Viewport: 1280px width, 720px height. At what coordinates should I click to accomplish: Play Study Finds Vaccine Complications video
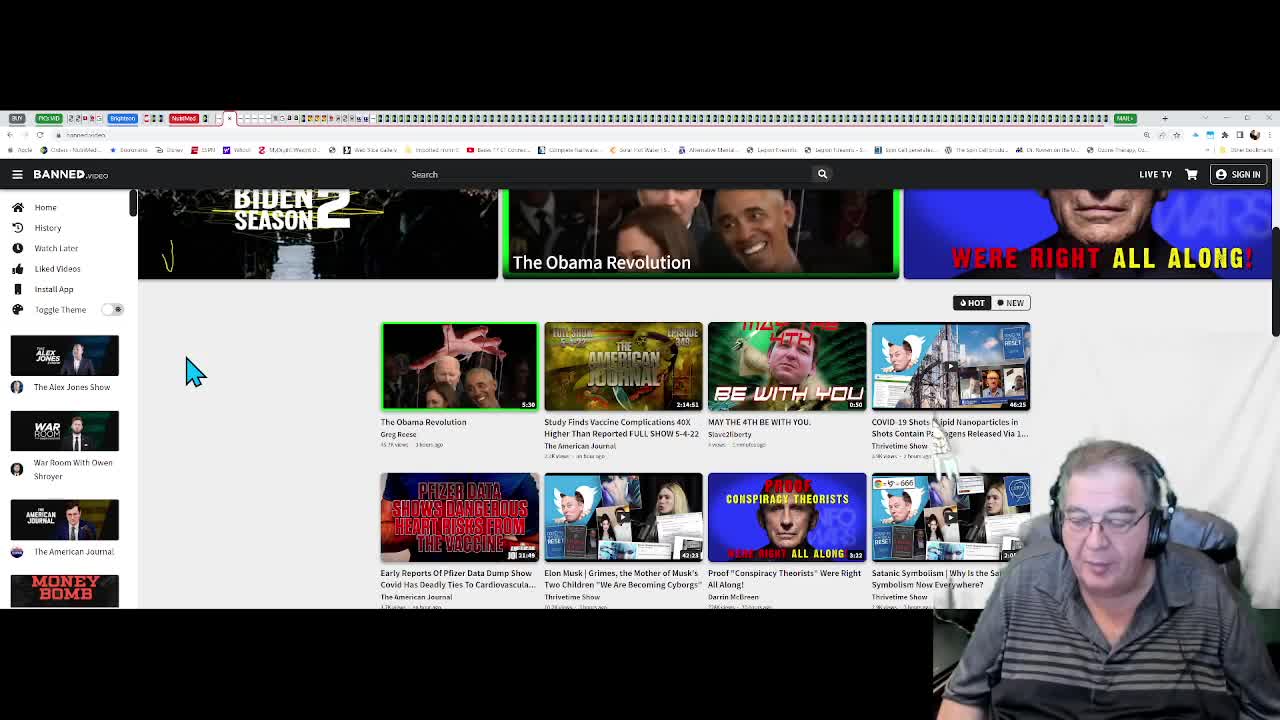point(623,366)
